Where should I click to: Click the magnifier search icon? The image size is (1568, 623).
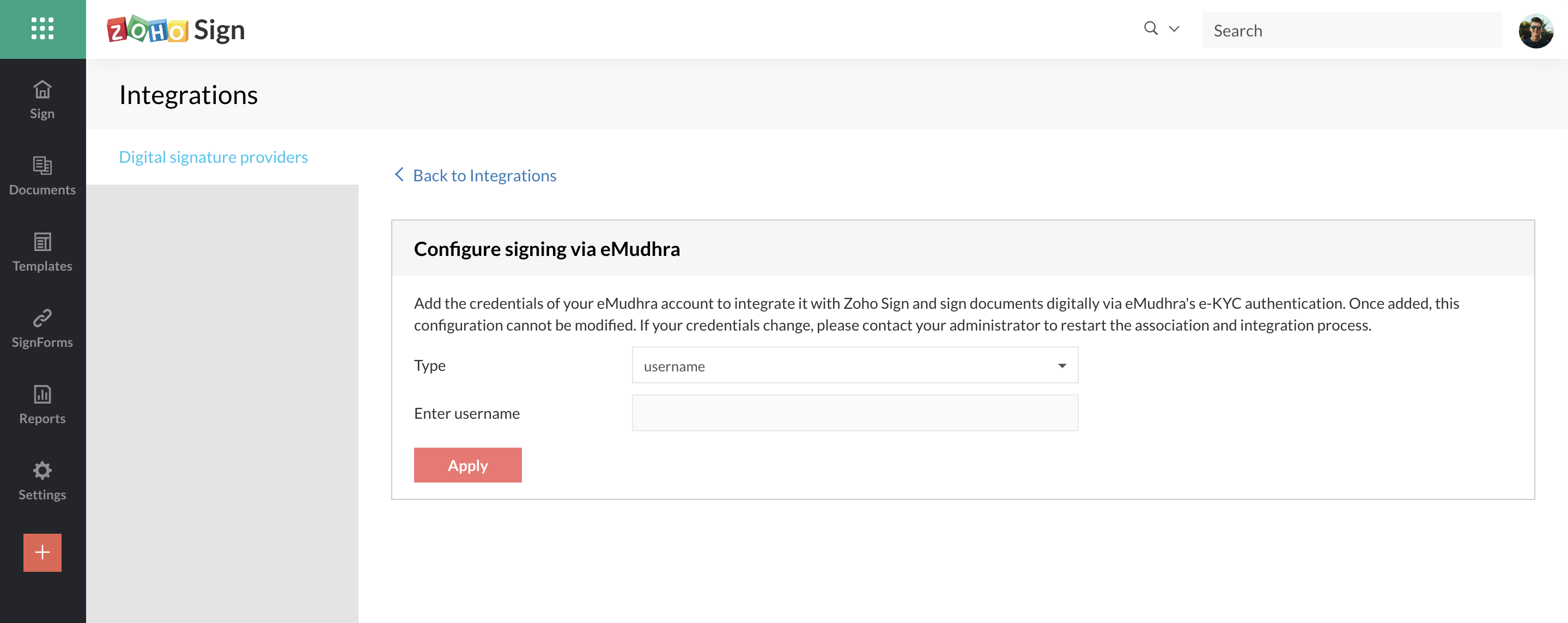1151,29
